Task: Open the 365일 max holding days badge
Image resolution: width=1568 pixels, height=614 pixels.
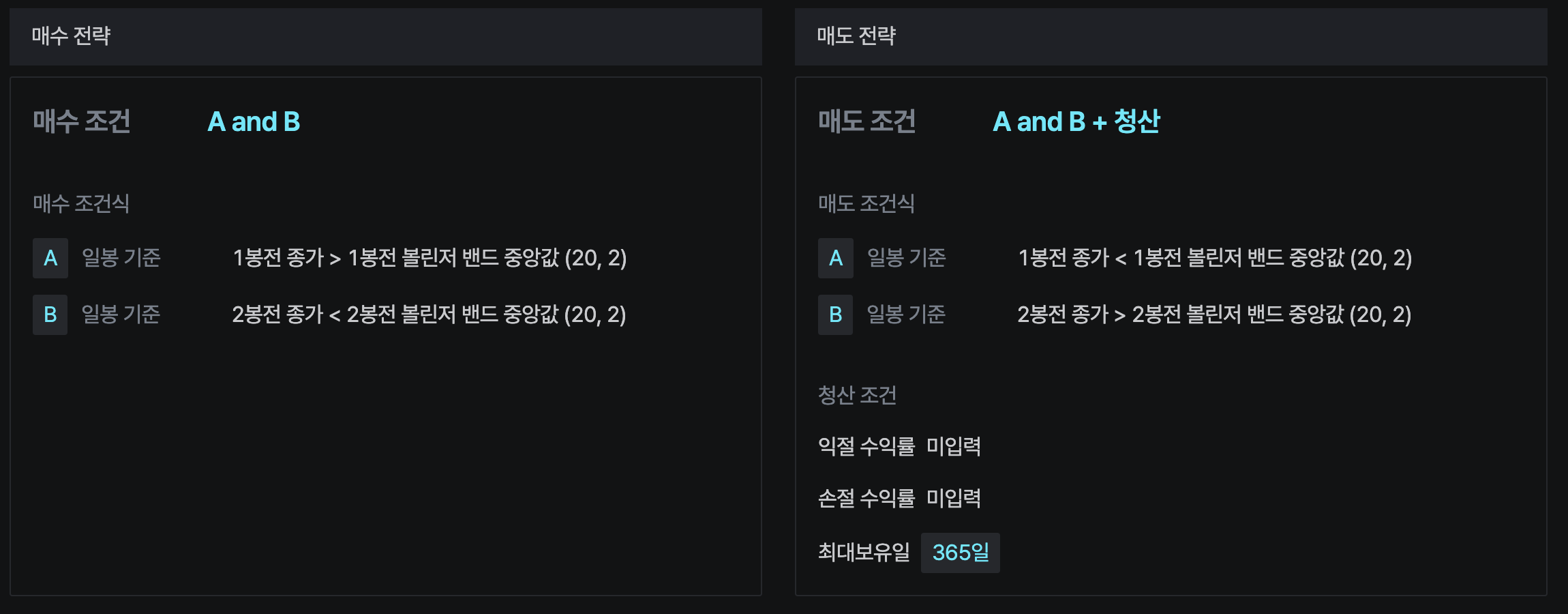Action: coord(960,553)
